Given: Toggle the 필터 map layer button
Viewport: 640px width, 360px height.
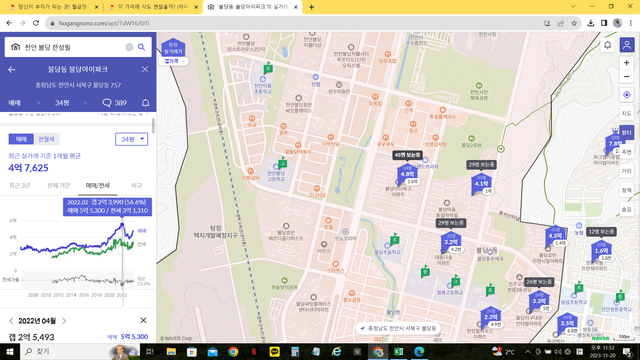Looking at the screenshot, I should point(626,132).
